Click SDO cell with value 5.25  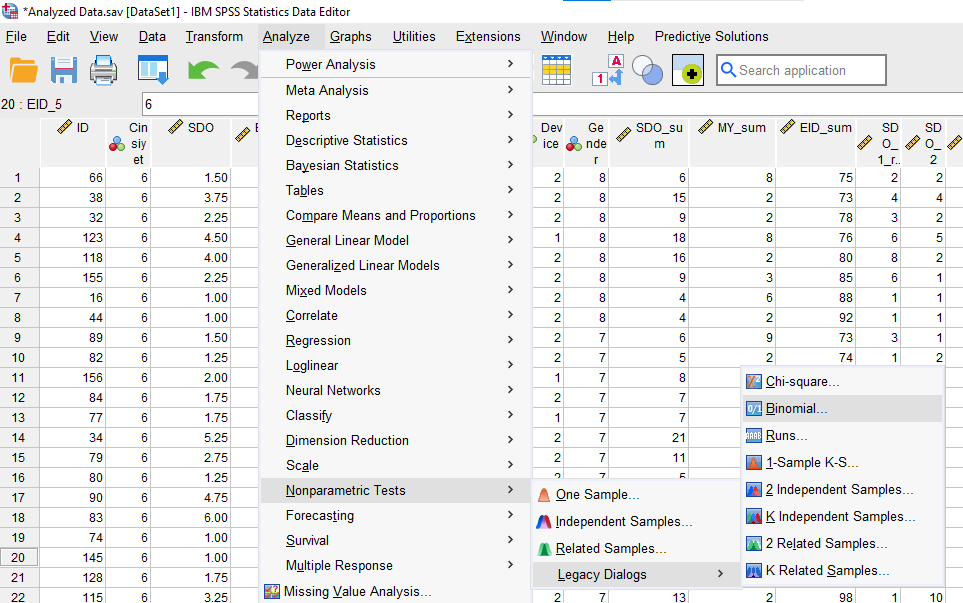[x=190, y=438]
